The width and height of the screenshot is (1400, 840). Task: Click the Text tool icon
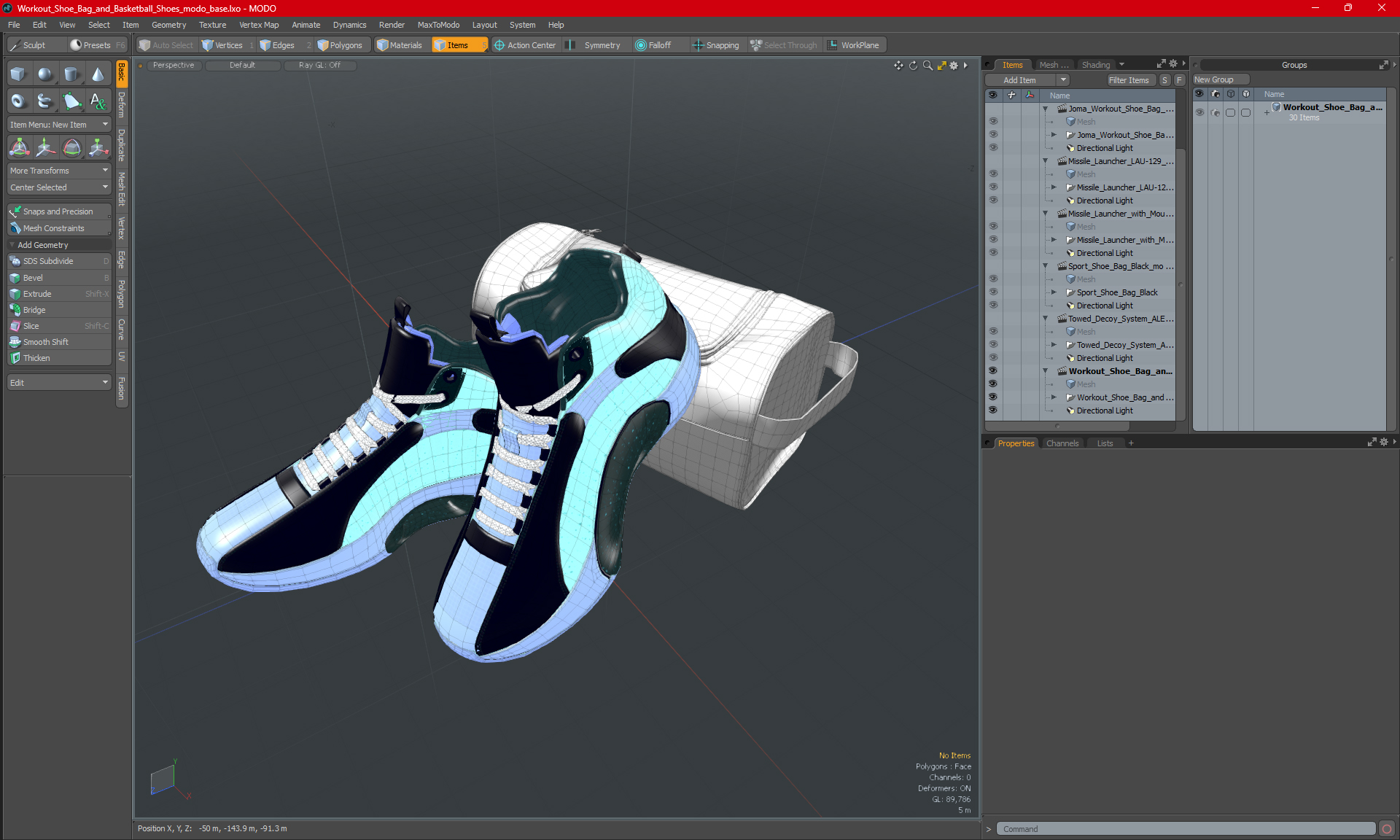point(98,101)
